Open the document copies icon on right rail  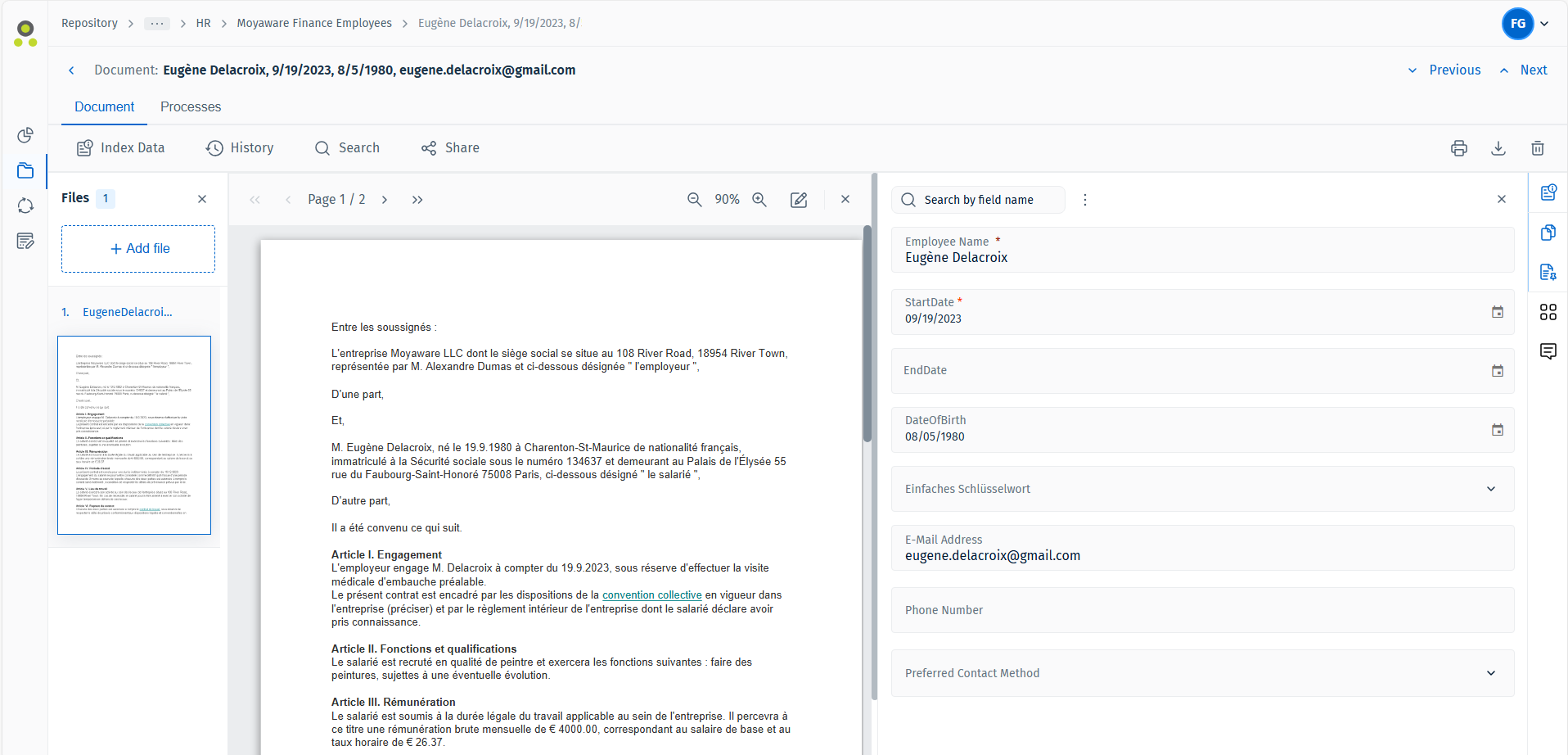pos(1548,232)
